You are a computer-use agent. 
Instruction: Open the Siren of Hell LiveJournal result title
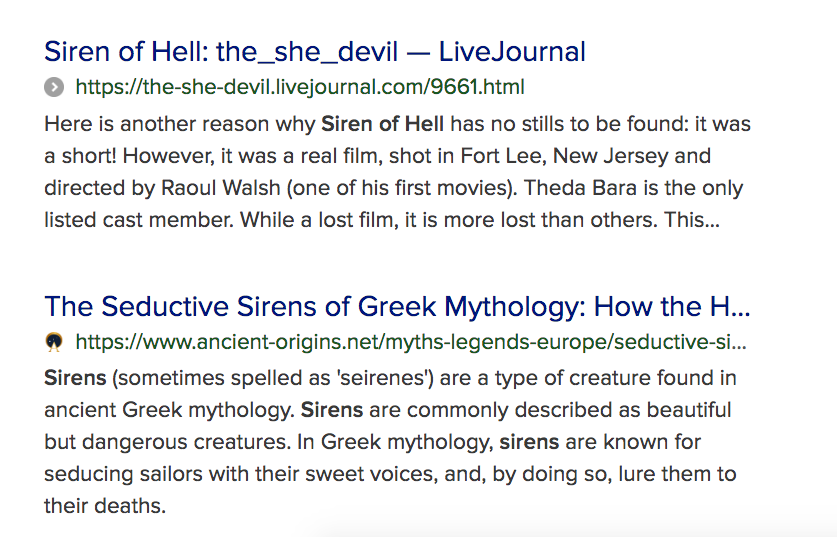(x=315, y=52)
